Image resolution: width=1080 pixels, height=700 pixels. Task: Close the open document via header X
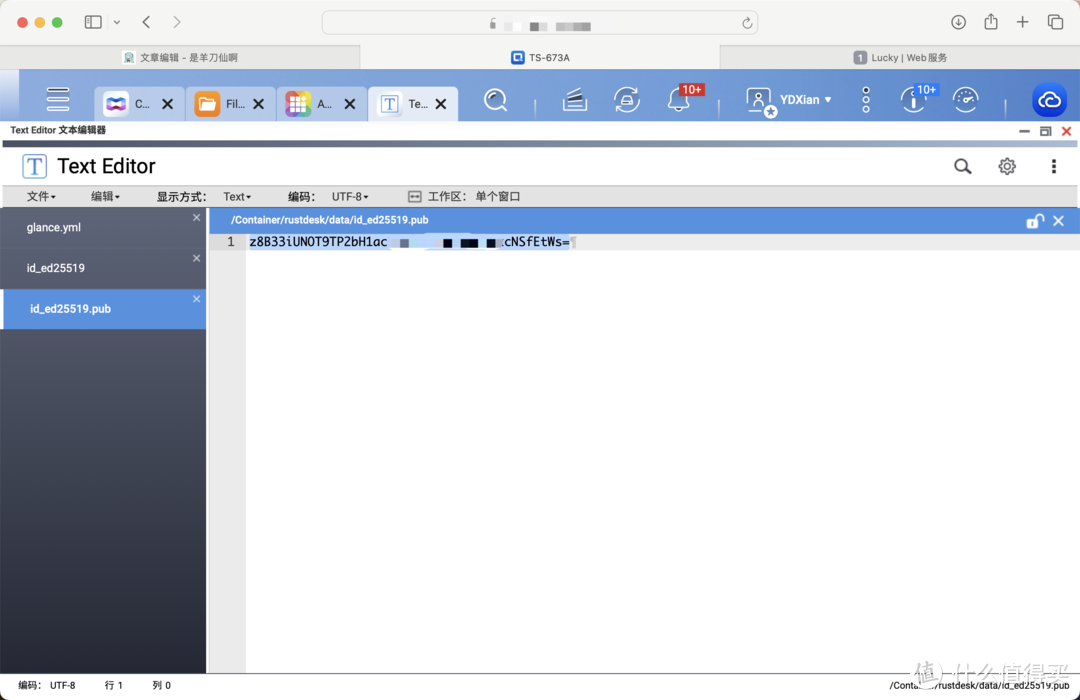tap(1059, 220)
